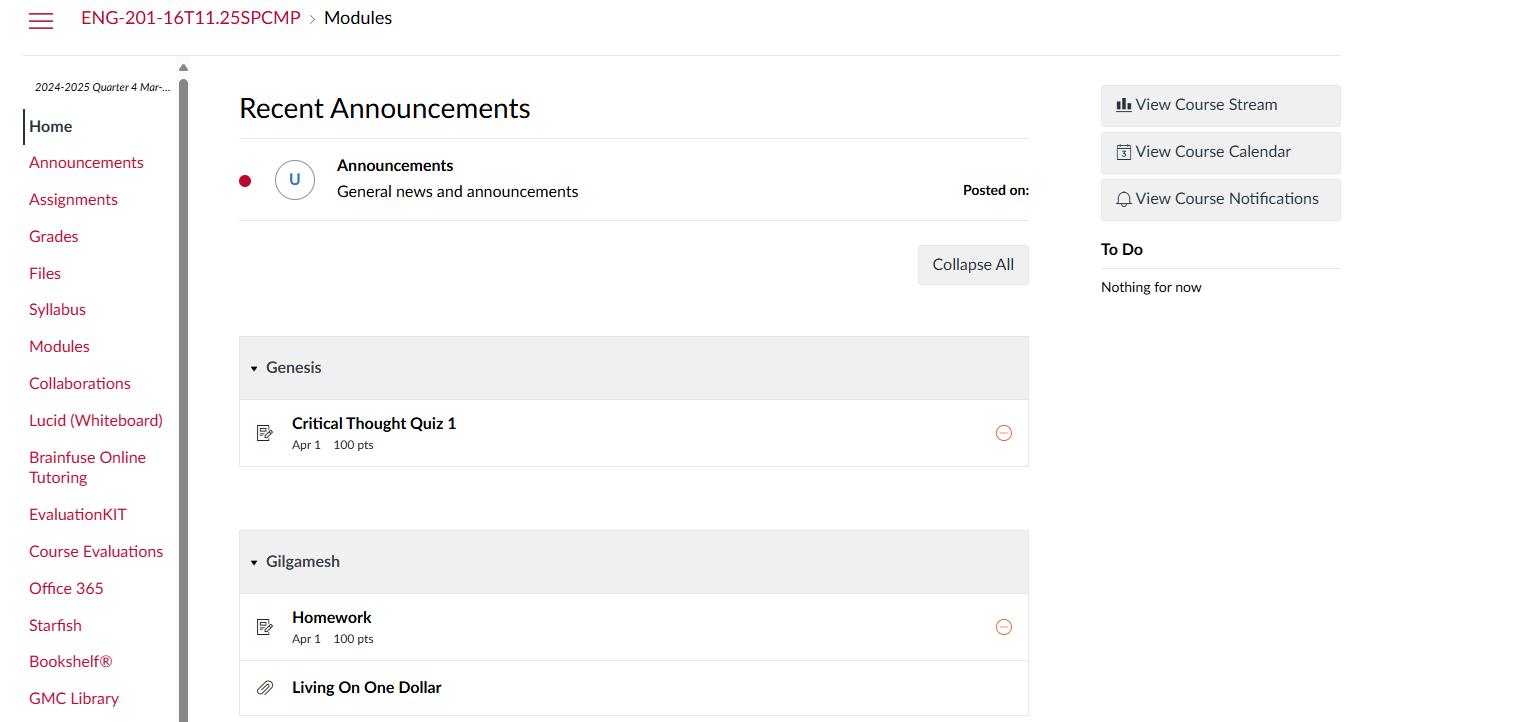Click the Homework incomplete status icon
This screenshot has height=722, width=1539.
coord(1004,627)
